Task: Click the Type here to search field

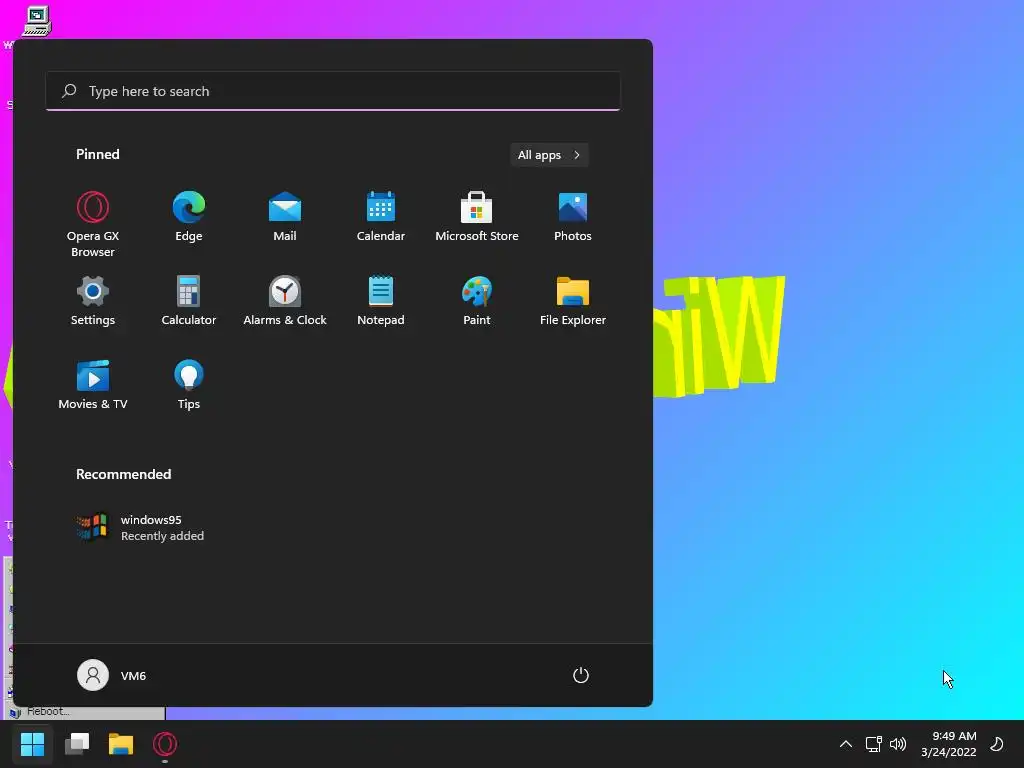Action: coord(333,91)
